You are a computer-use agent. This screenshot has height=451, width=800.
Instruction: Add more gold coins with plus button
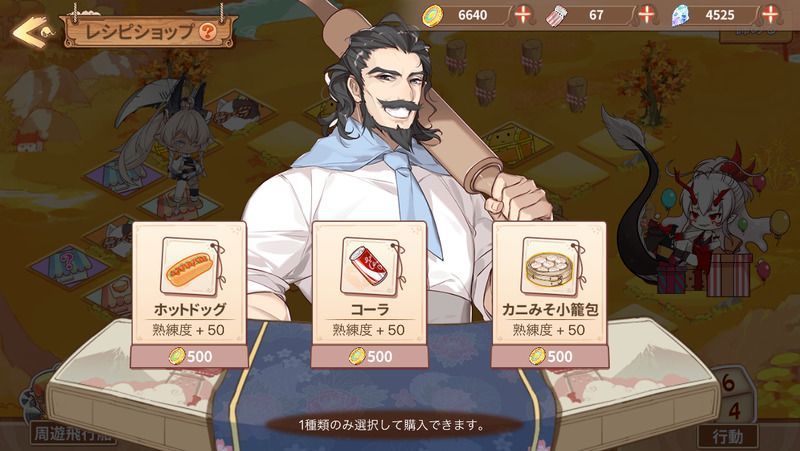click(x=522, y=15)
